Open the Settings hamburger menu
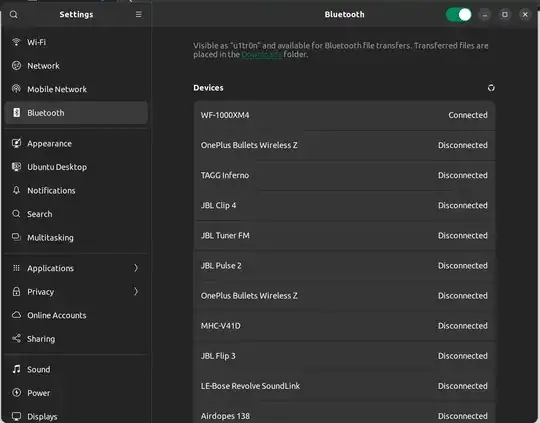 tap(138, 14)
